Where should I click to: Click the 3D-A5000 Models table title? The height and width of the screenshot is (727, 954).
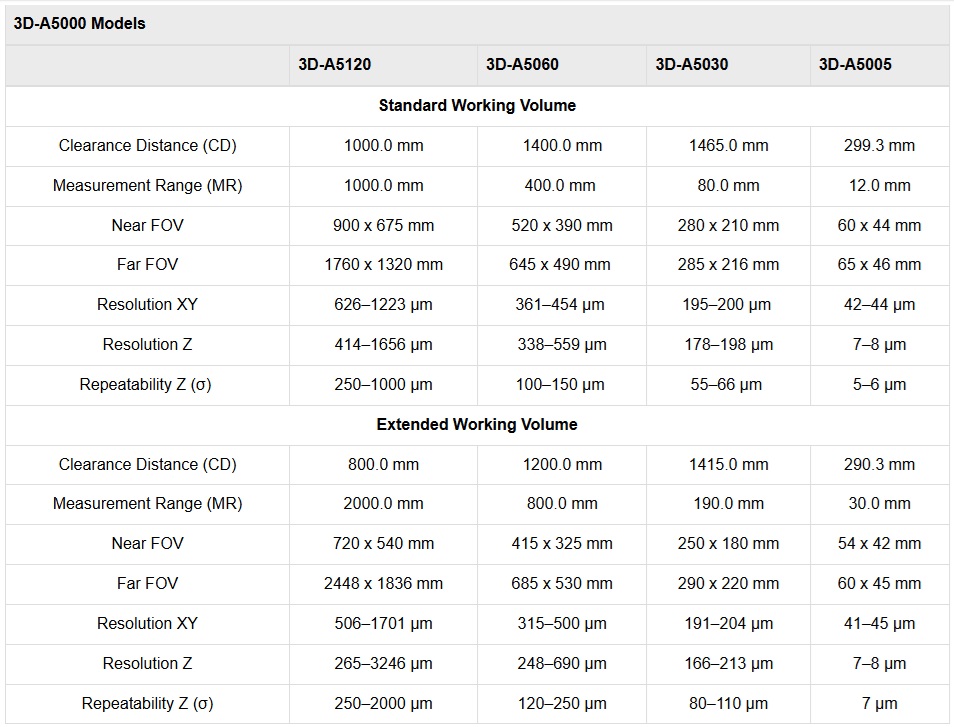coord(80,24)
